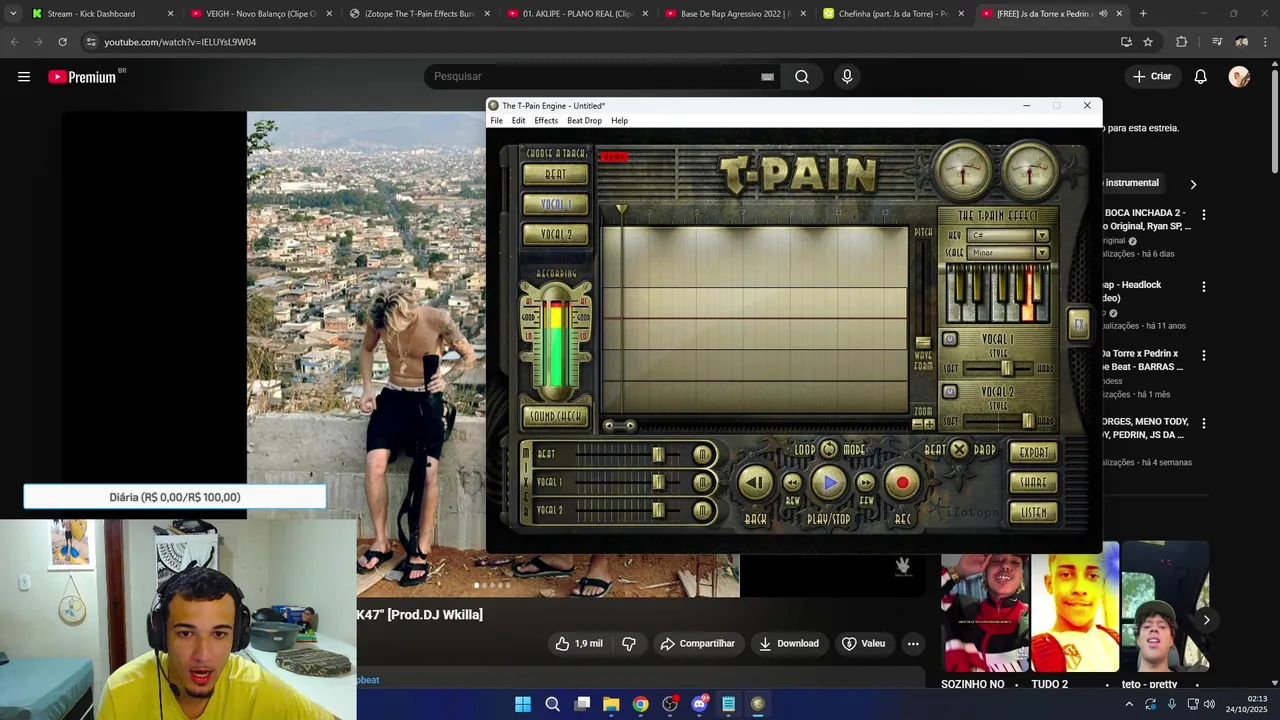Screen dimensions: 1280x720
Task: Toggle the Vocal 1 effect power button
Action: (x=950, y=340)
